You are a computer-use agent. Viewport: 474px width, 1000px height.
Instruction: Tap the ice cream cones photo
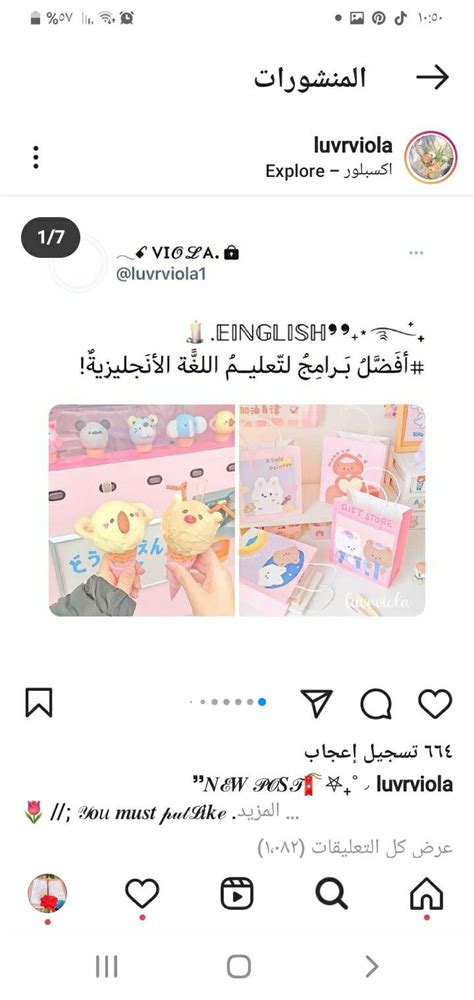pyautogui.click(x=142, y=510)
